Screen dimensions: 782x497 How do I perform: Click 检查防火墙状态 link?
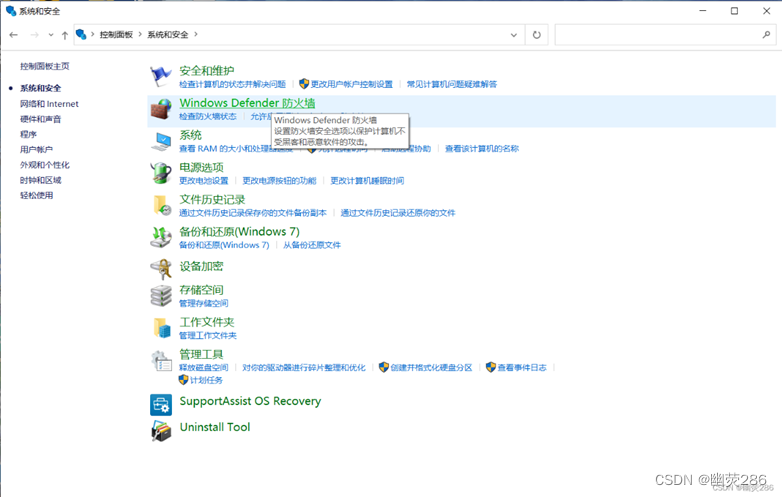point(207,116)
